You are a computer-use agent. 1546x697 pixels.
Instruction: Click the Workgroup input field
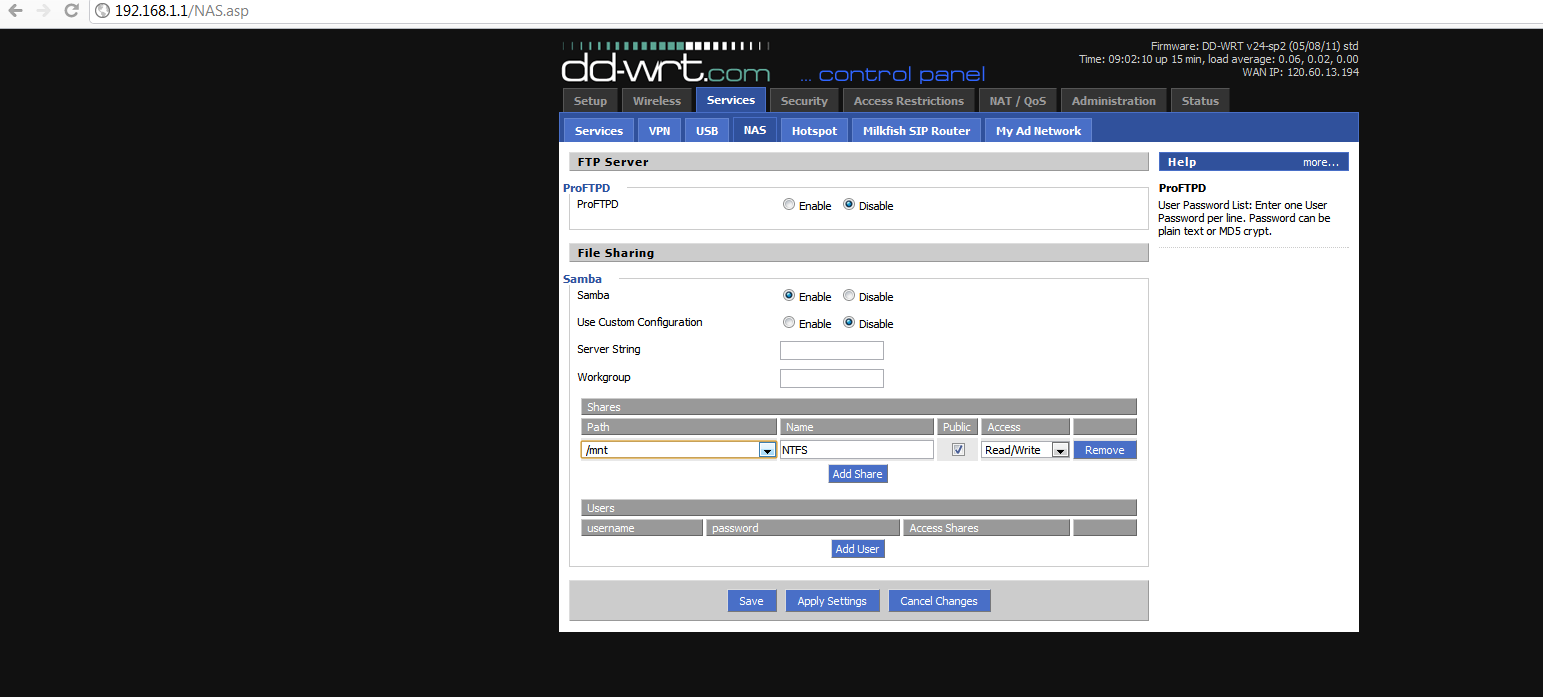(x=832, y=379)
